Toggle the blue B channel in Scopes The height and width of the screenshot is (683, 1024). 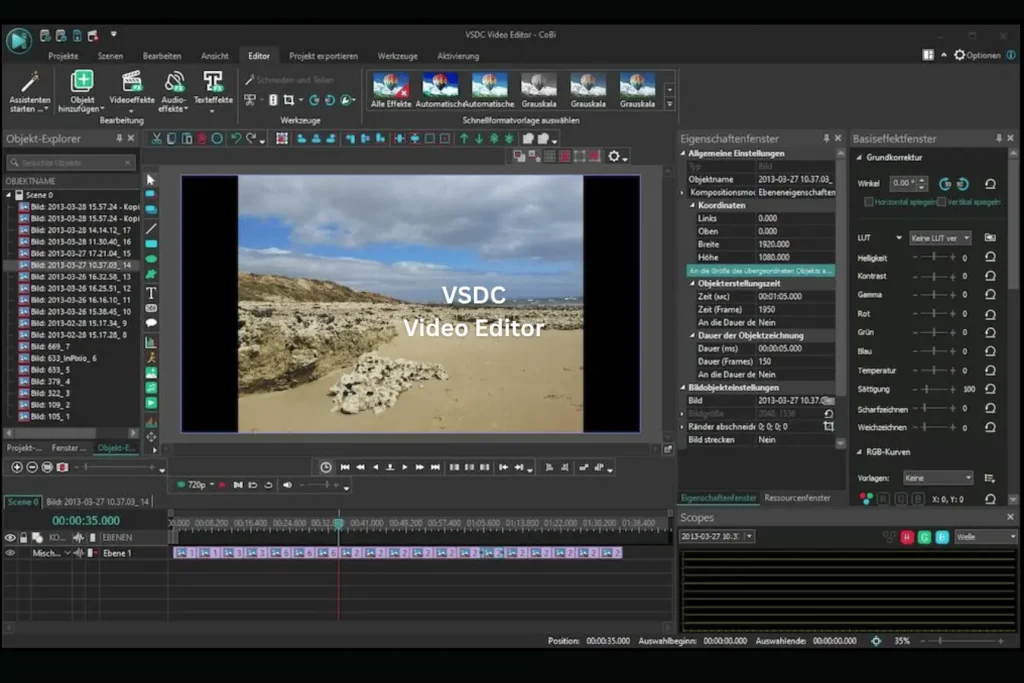click(x=942, y=537)
